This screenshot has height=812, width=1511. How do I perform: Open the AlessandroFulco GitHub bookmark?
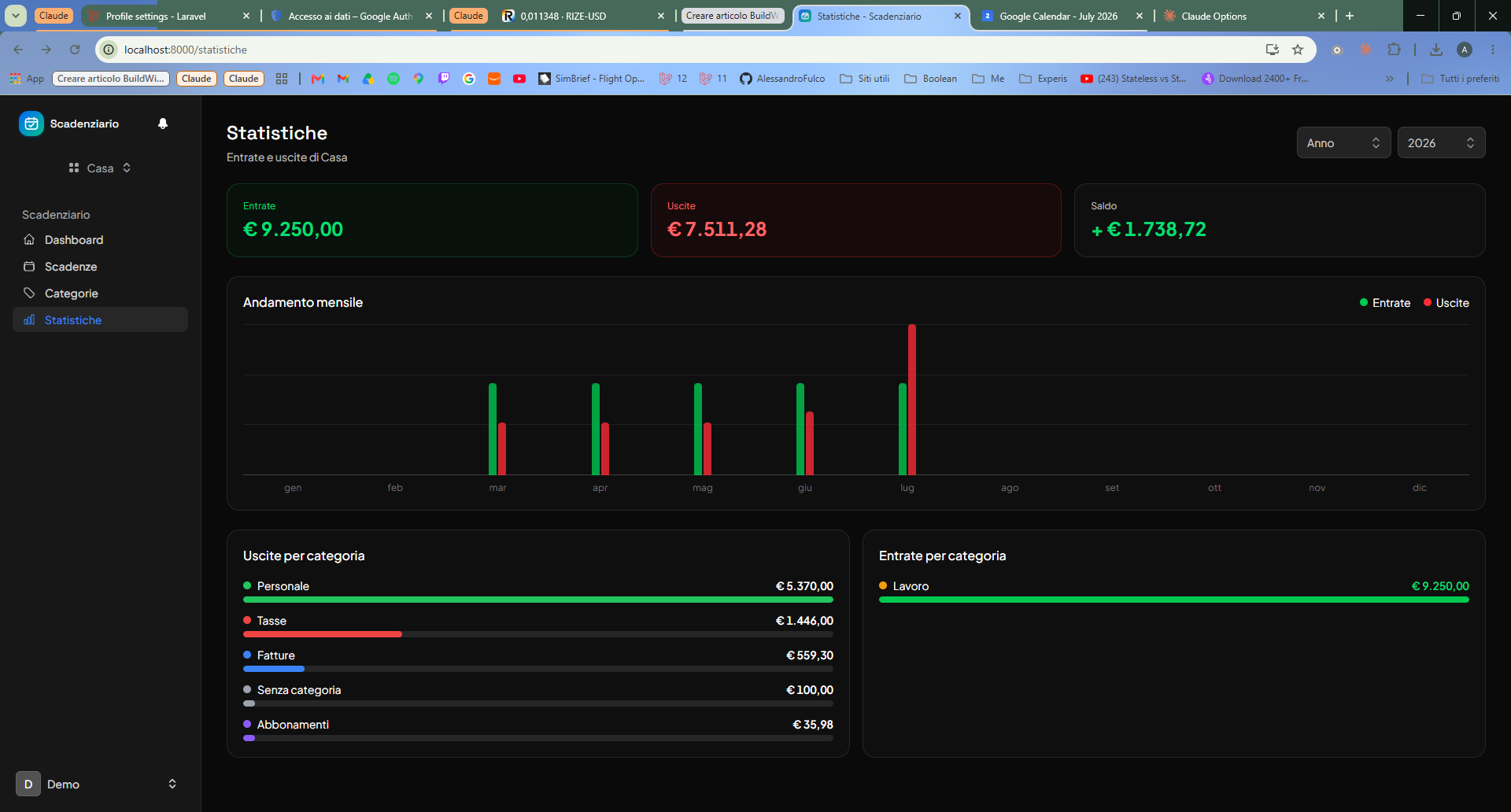(x=782, y=79)
